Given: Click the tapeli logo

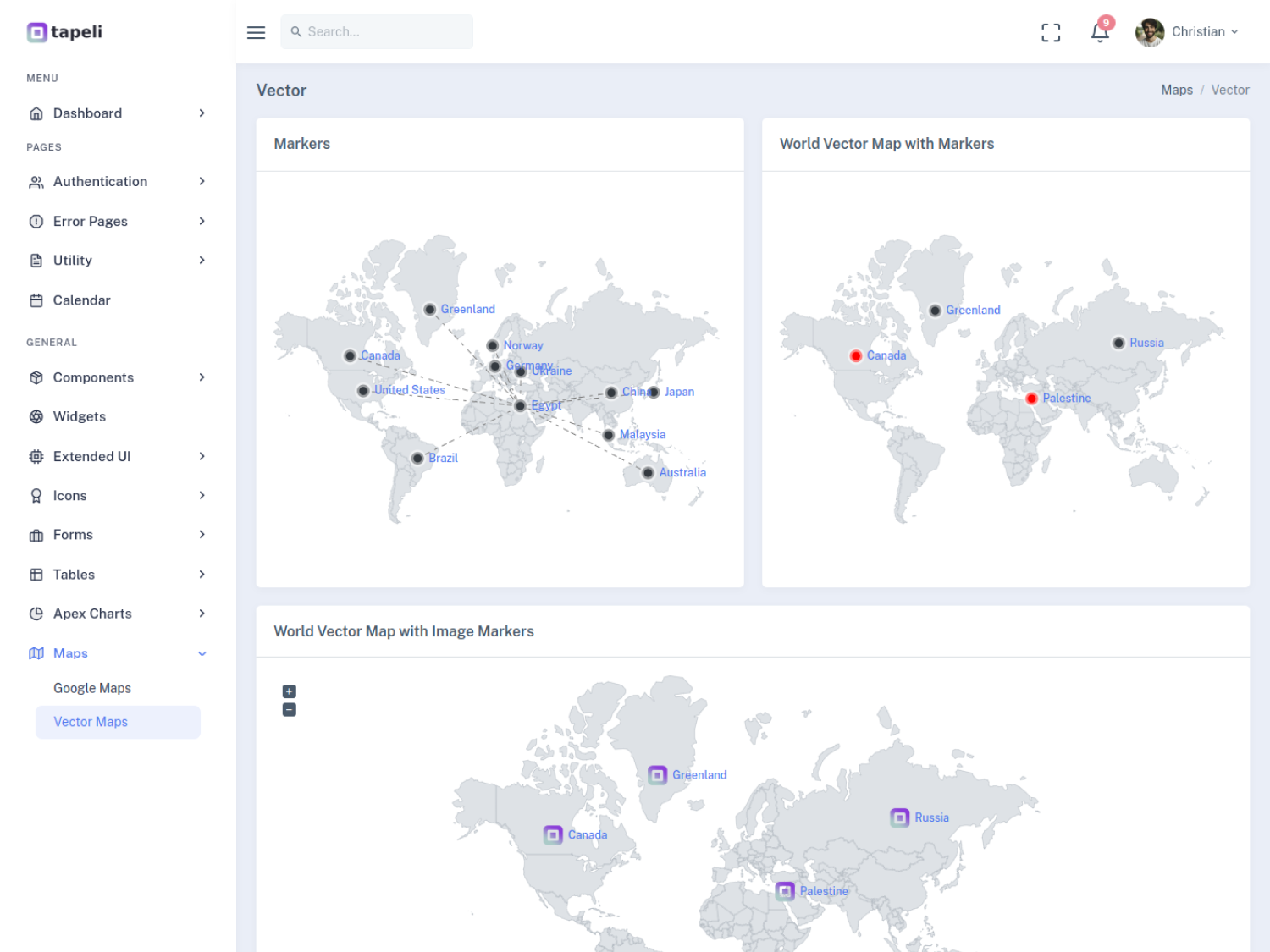Looking at the screenshot, I should pyautogui.click(x=64, y=32).
